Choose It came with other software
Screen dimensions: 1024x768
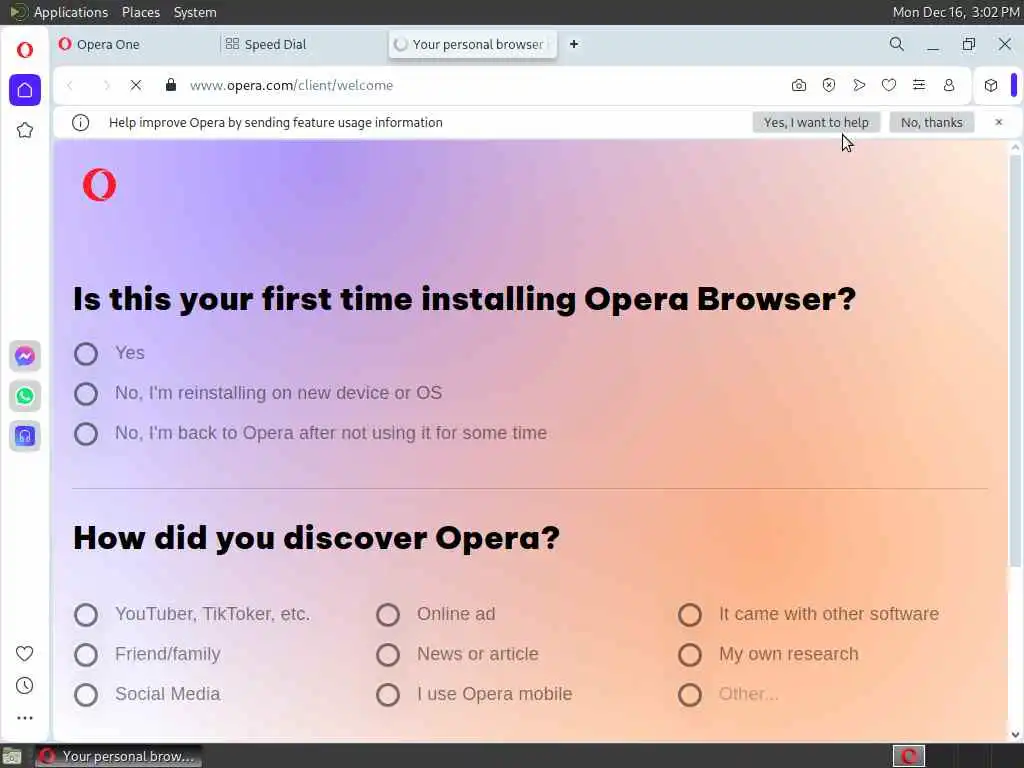690,615
